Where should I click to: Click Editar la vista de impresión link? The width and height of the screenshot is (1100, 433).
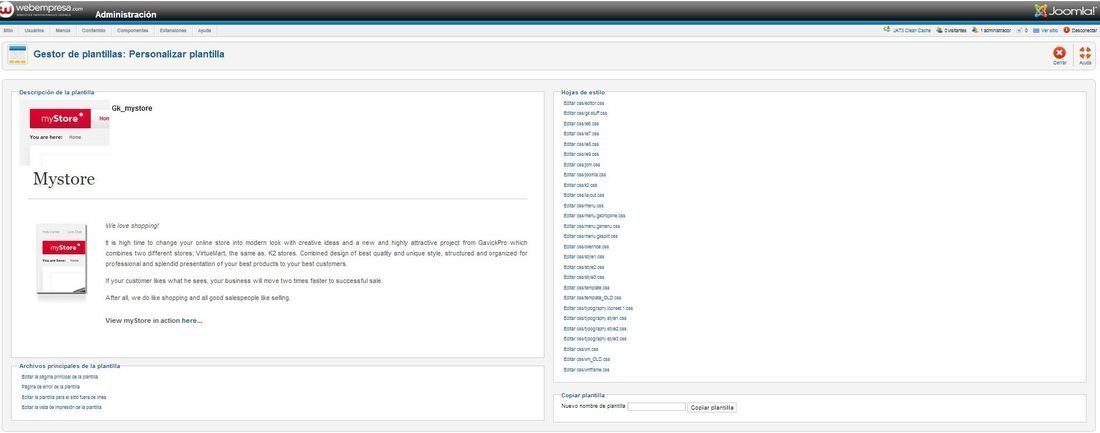click(62, 407)
